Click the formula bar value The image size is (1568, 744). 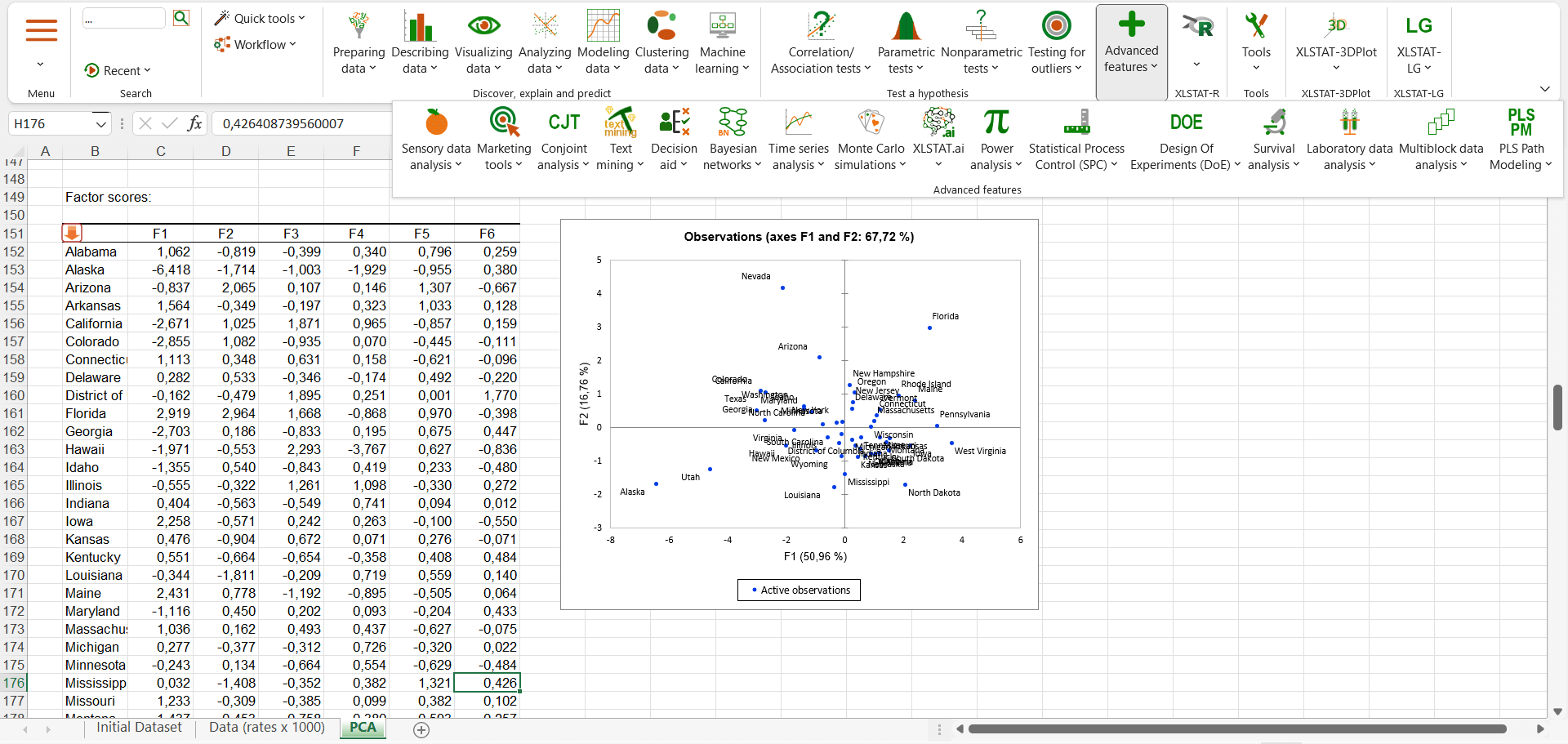coord(283,123)
